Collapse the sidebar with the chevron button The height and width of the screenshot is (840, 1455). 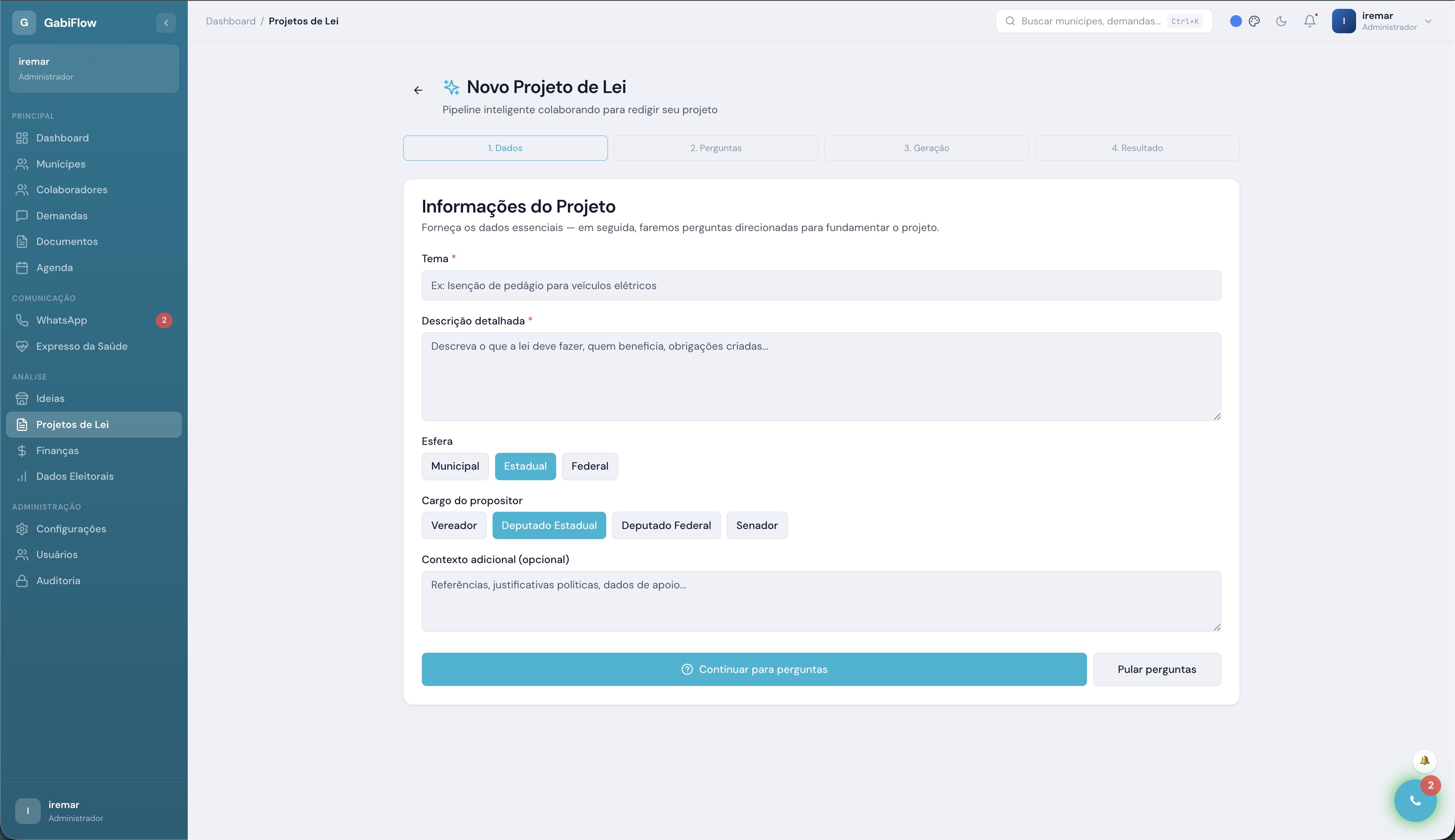coord(165,23)
